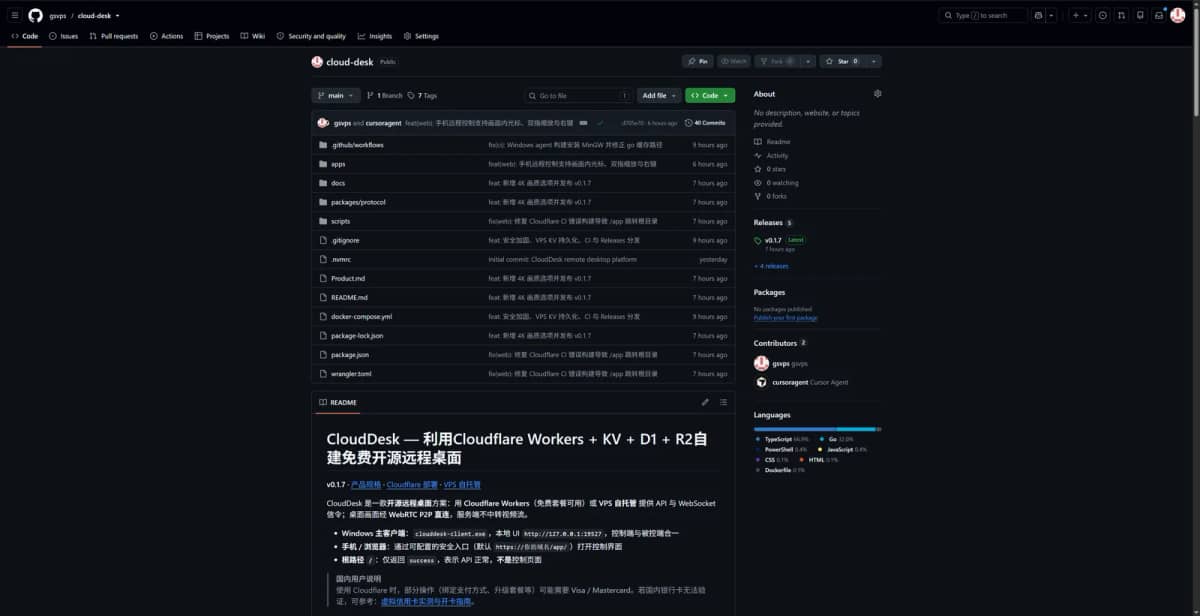Click the commit author avatar in commit bar

tap(323, 123)
